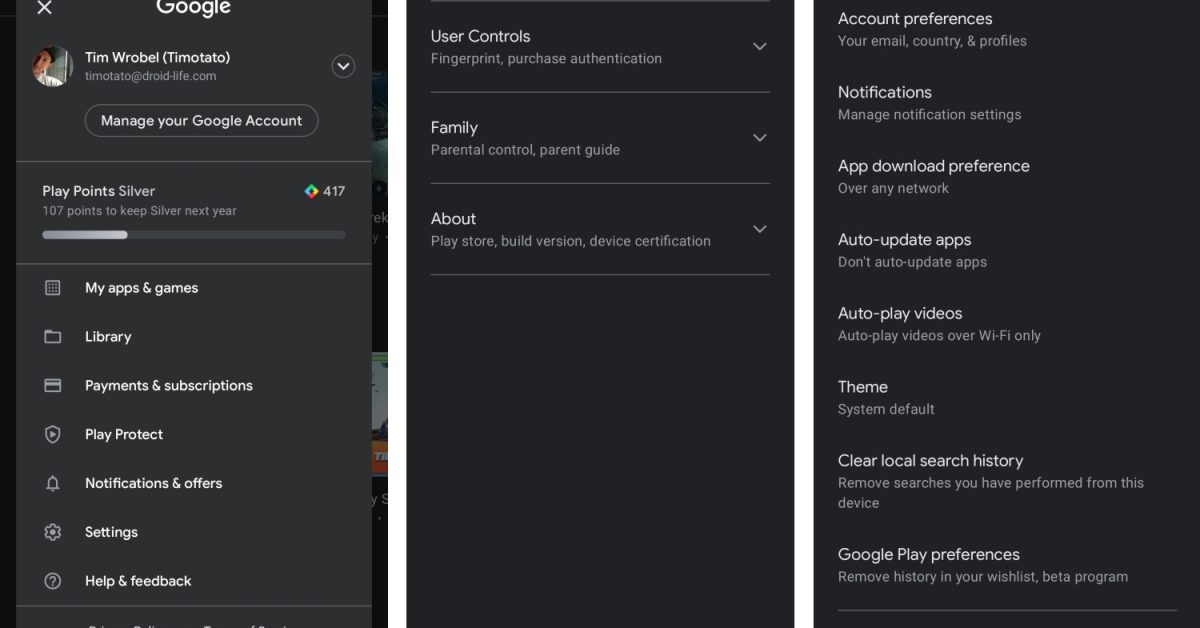Click the Library folder icon
The image size is (1200, 628).
53,337
